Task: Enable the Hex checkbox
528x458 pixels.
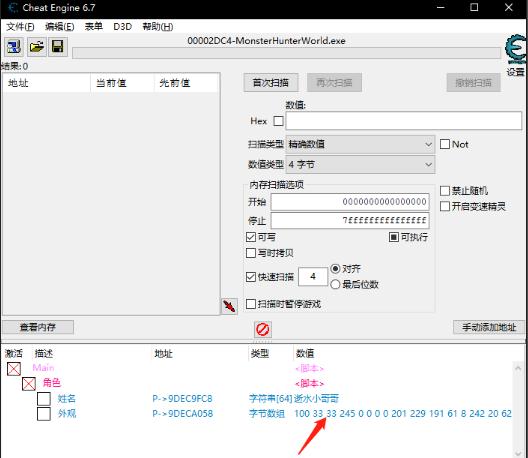Action: pyautogui.click(x=278, y=121)
